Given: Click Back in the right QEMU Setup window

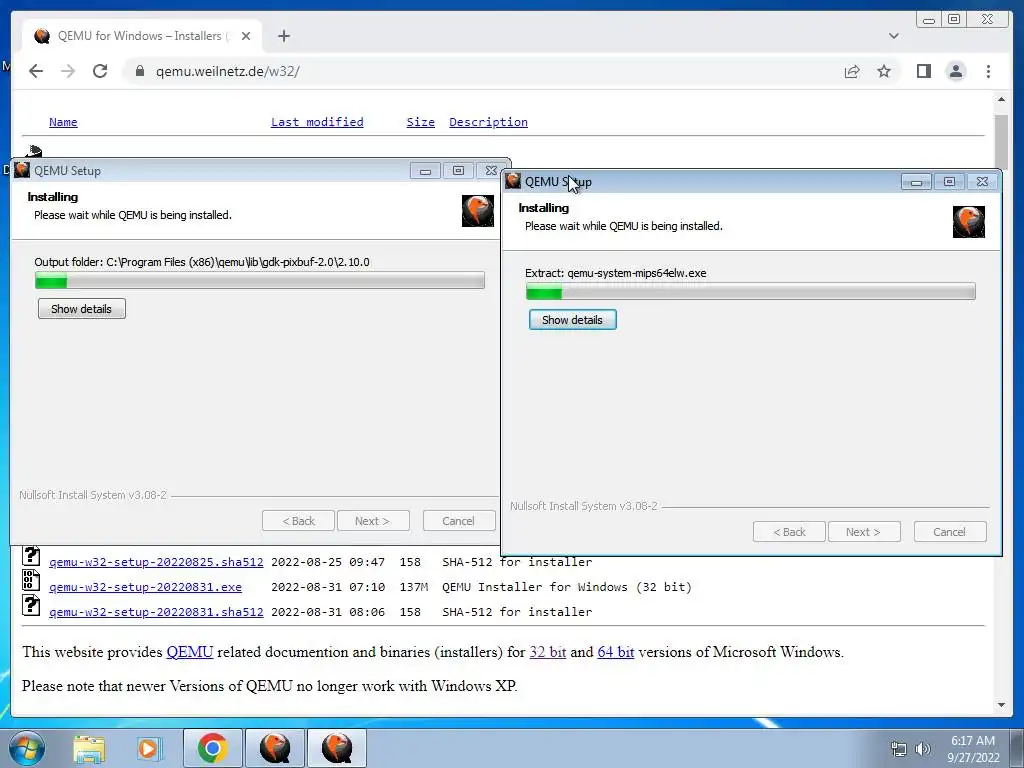Looking at the screenshot, I should pyautogui.click(x=789, y=532).
